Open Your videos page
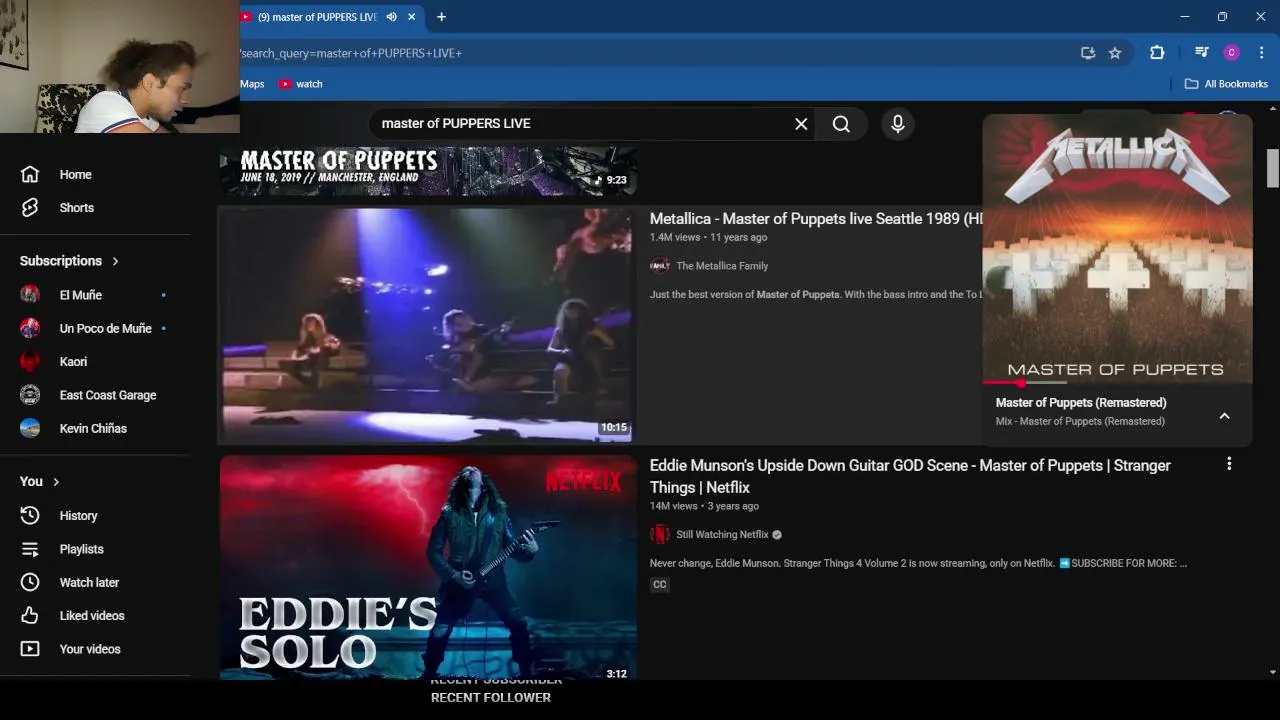 90,649
